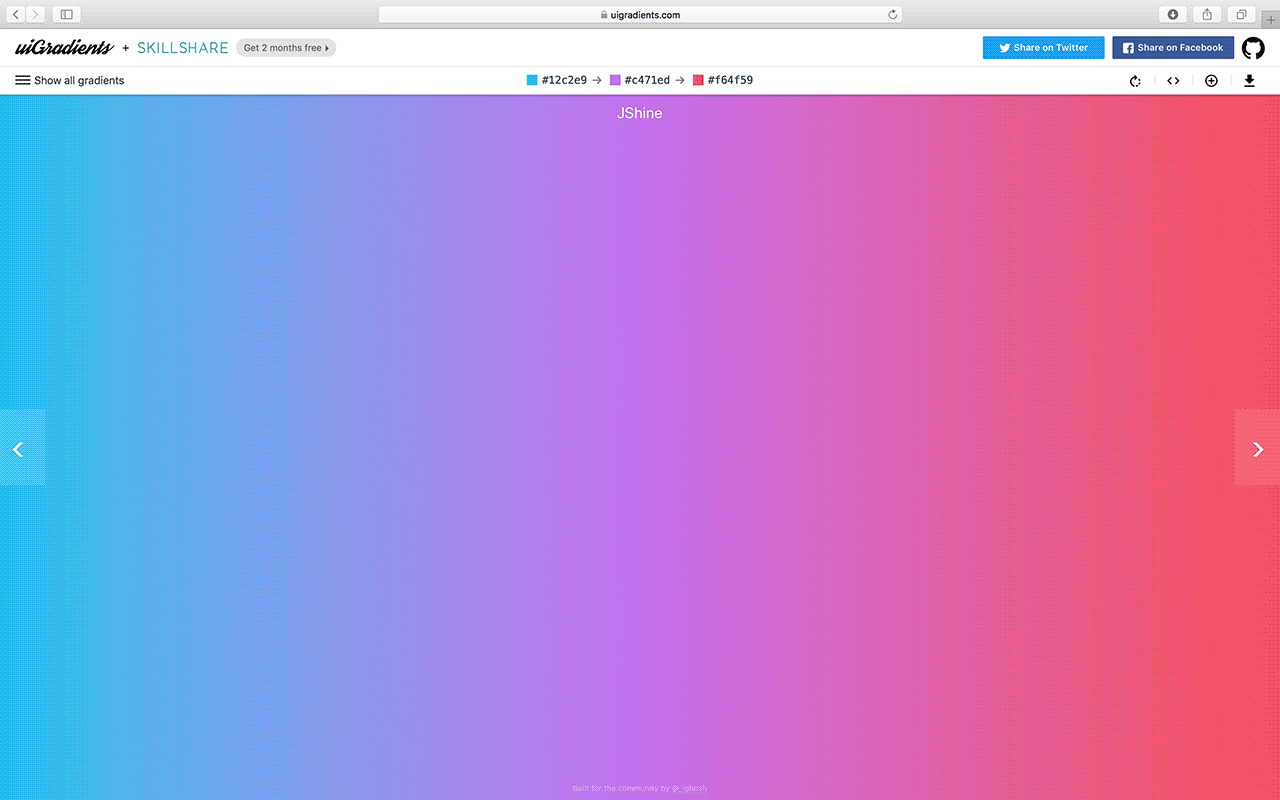
Task: Toggle the Safari sidebar
Action: pos(66,15)
